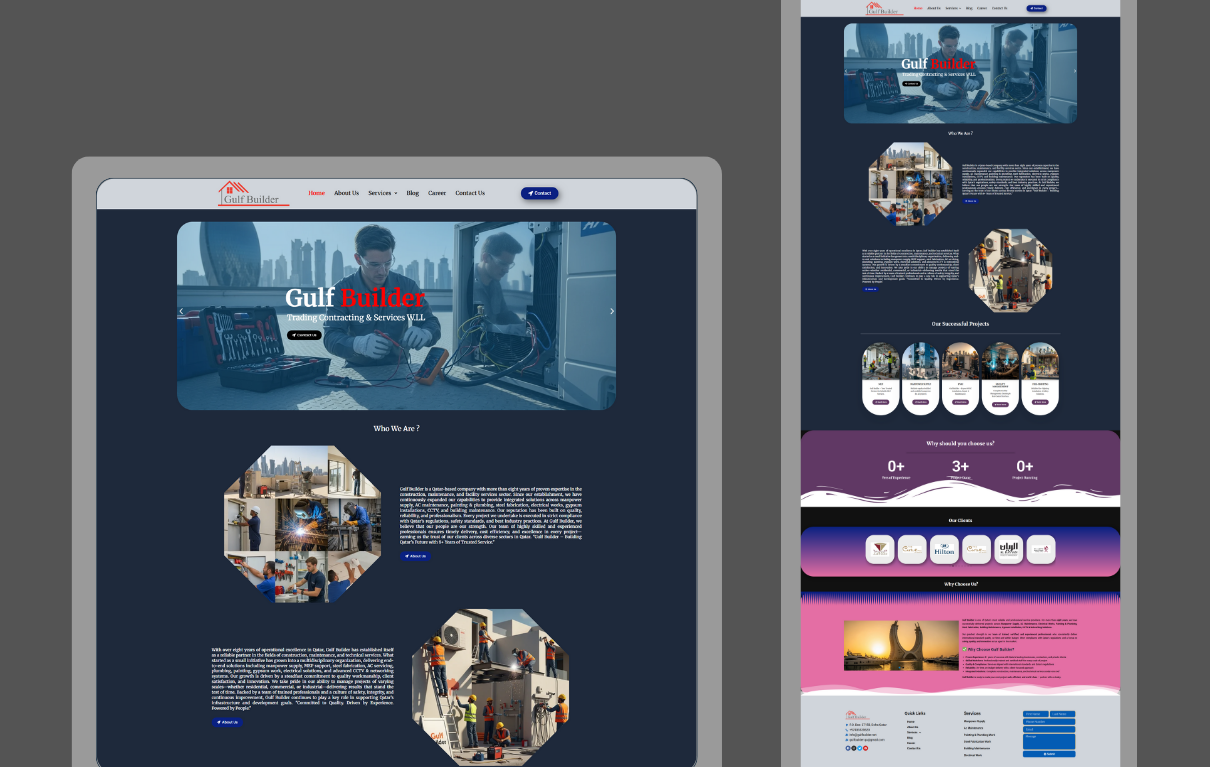Image resolution: width=1210 pixels, height=767 pixels.
Task: Click next-slide arrow on right full-page preview hero
Action: [1075, 71]
